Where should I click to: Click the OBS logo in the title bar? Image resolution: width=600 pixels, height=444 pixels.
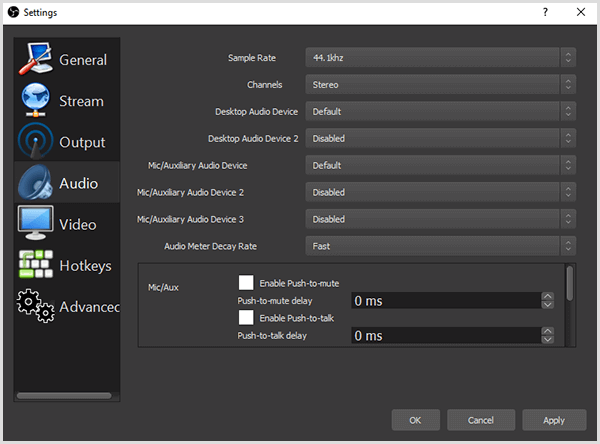[x=13, y=12]
